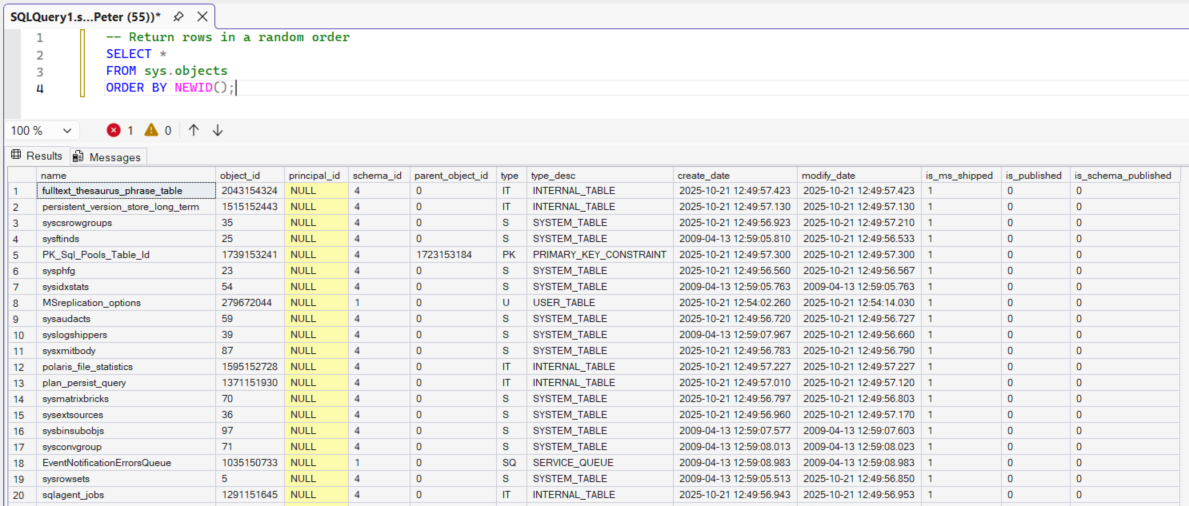
Task: Open the 100 % zoom dropdown
Action: 68,130
